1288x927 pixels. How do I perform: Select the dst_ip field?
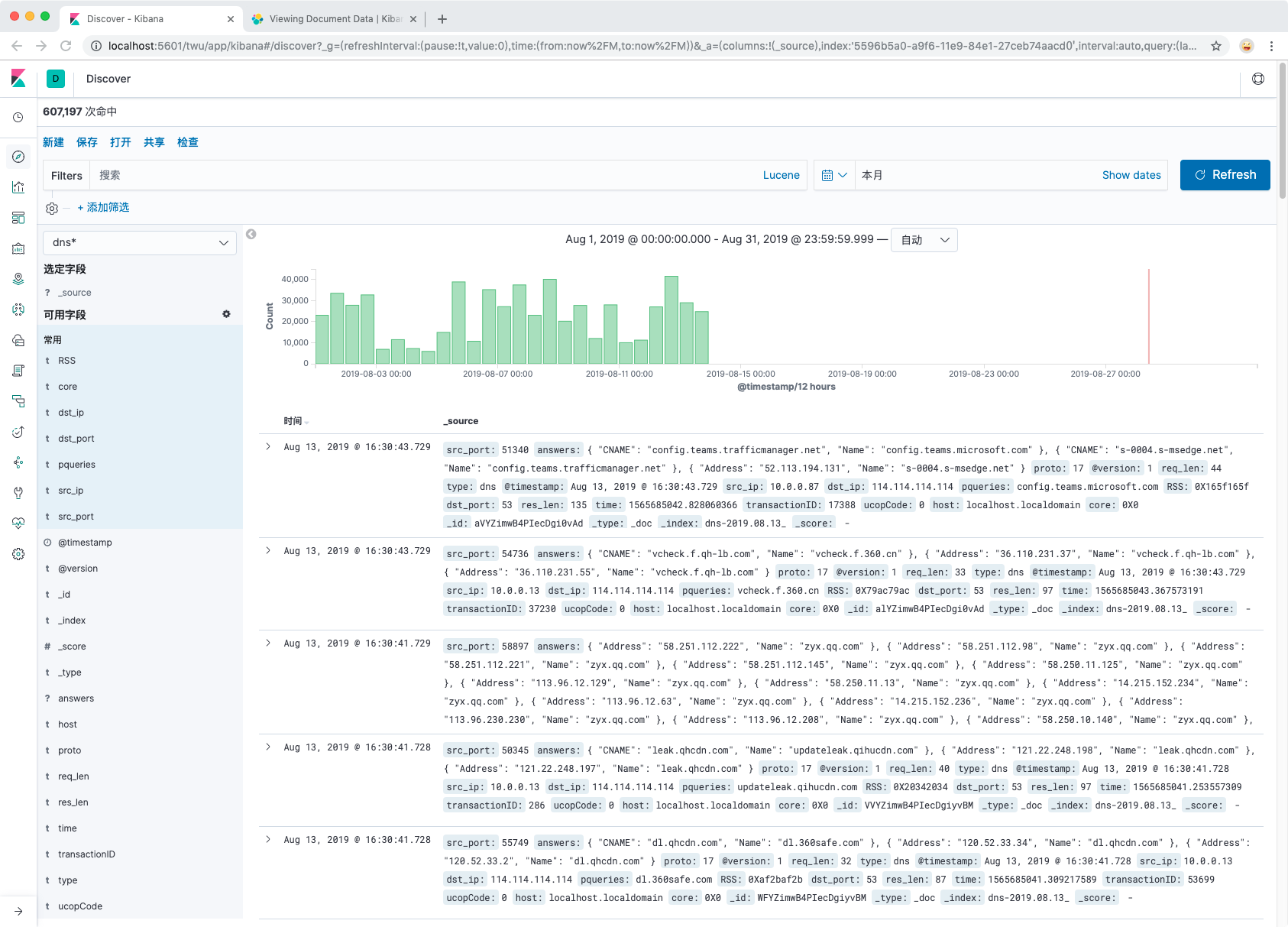click(71, 413)
